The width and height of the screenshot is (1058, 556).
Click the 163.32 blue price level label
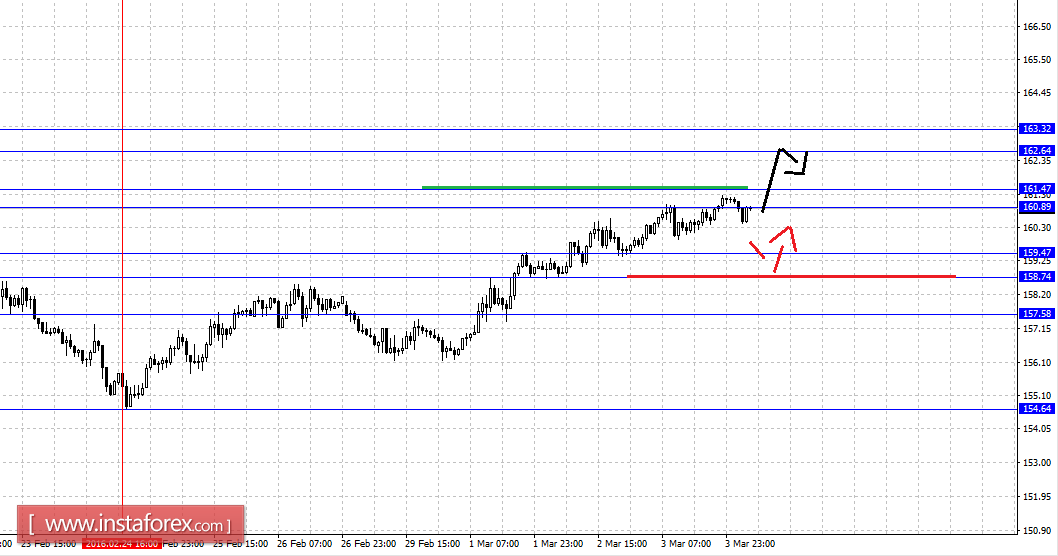[1036, 128]
